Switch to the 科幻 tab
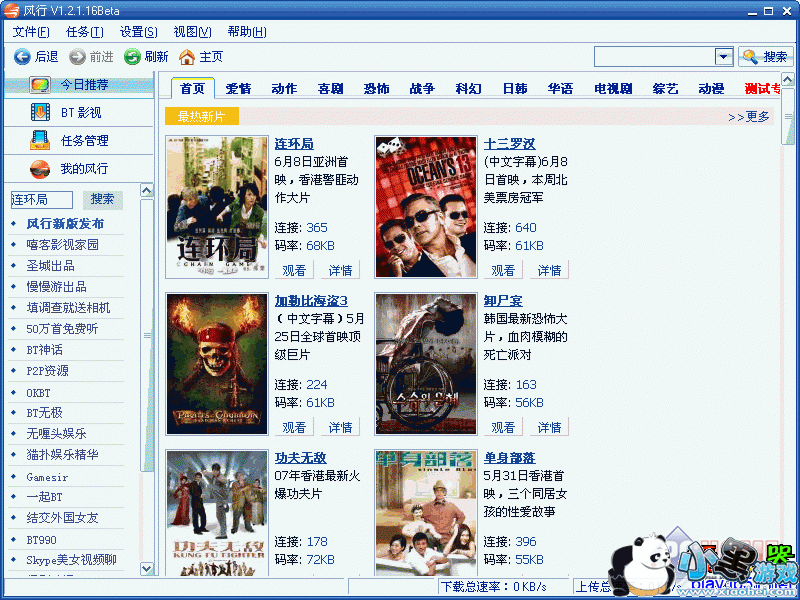800x600 pixels. [x=468, y=89]
